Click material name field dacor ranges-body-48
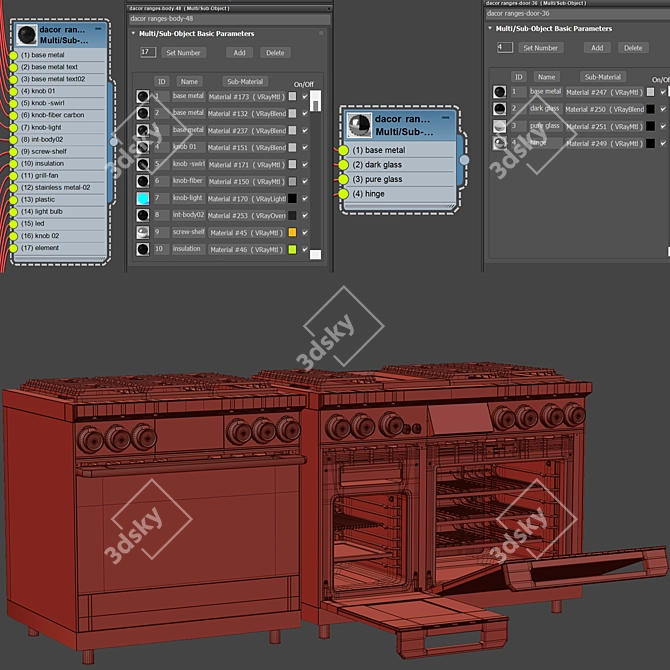The width and height of the screenshot is (670, 670). click(229, 19)
